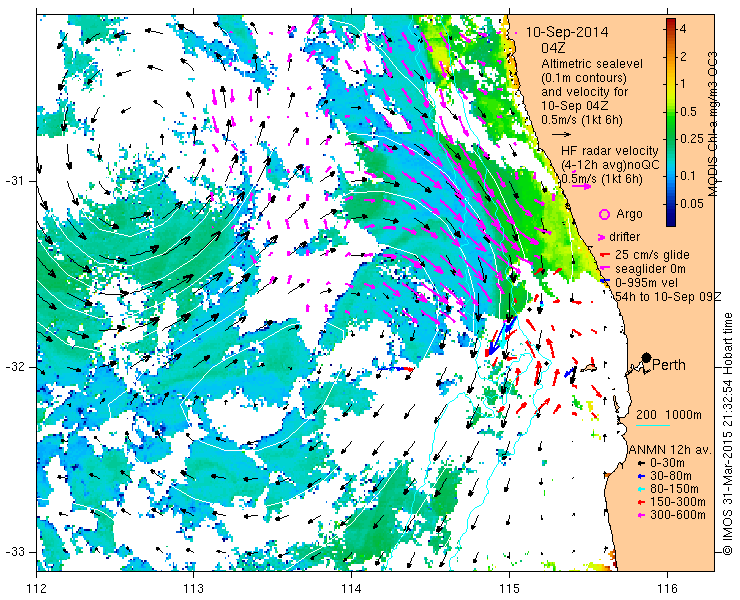Click the '(4-12h avg)noQC' text
740x600 pixels.
(x=610, y=165)
